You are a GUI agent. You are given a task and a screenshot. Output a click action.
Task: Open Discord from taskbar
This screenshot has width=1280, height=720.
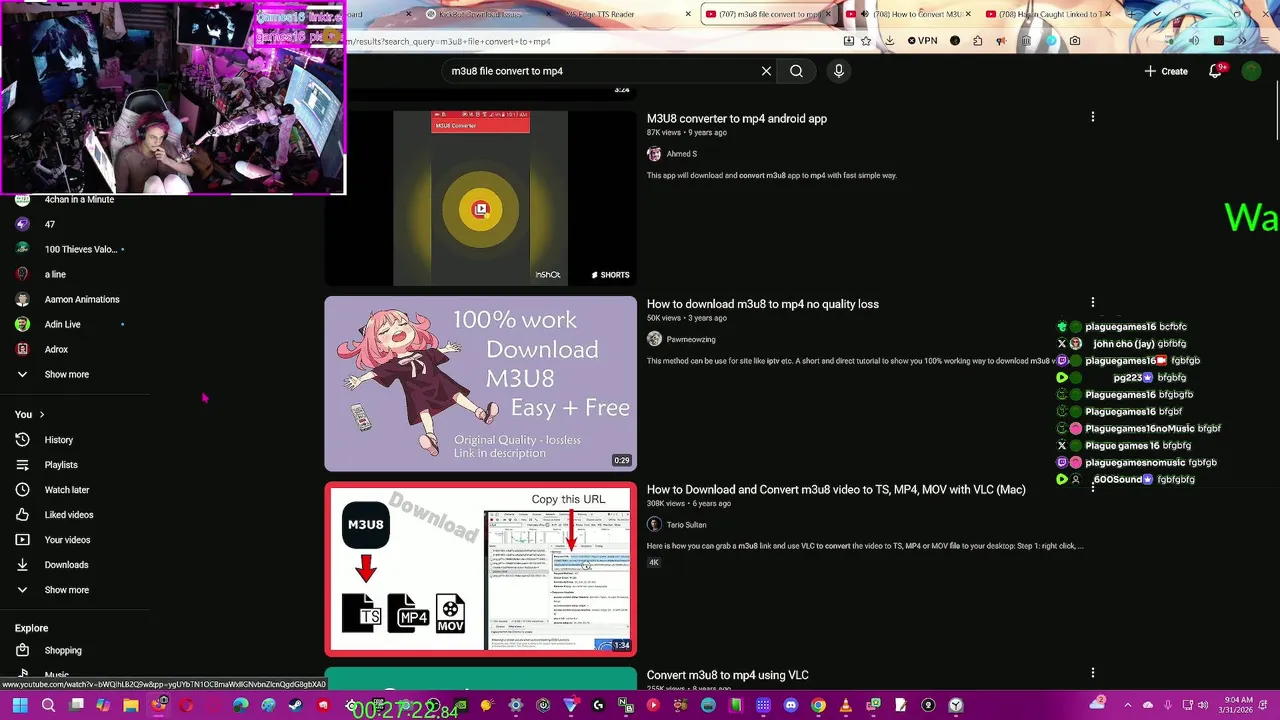tap(791, 705)
